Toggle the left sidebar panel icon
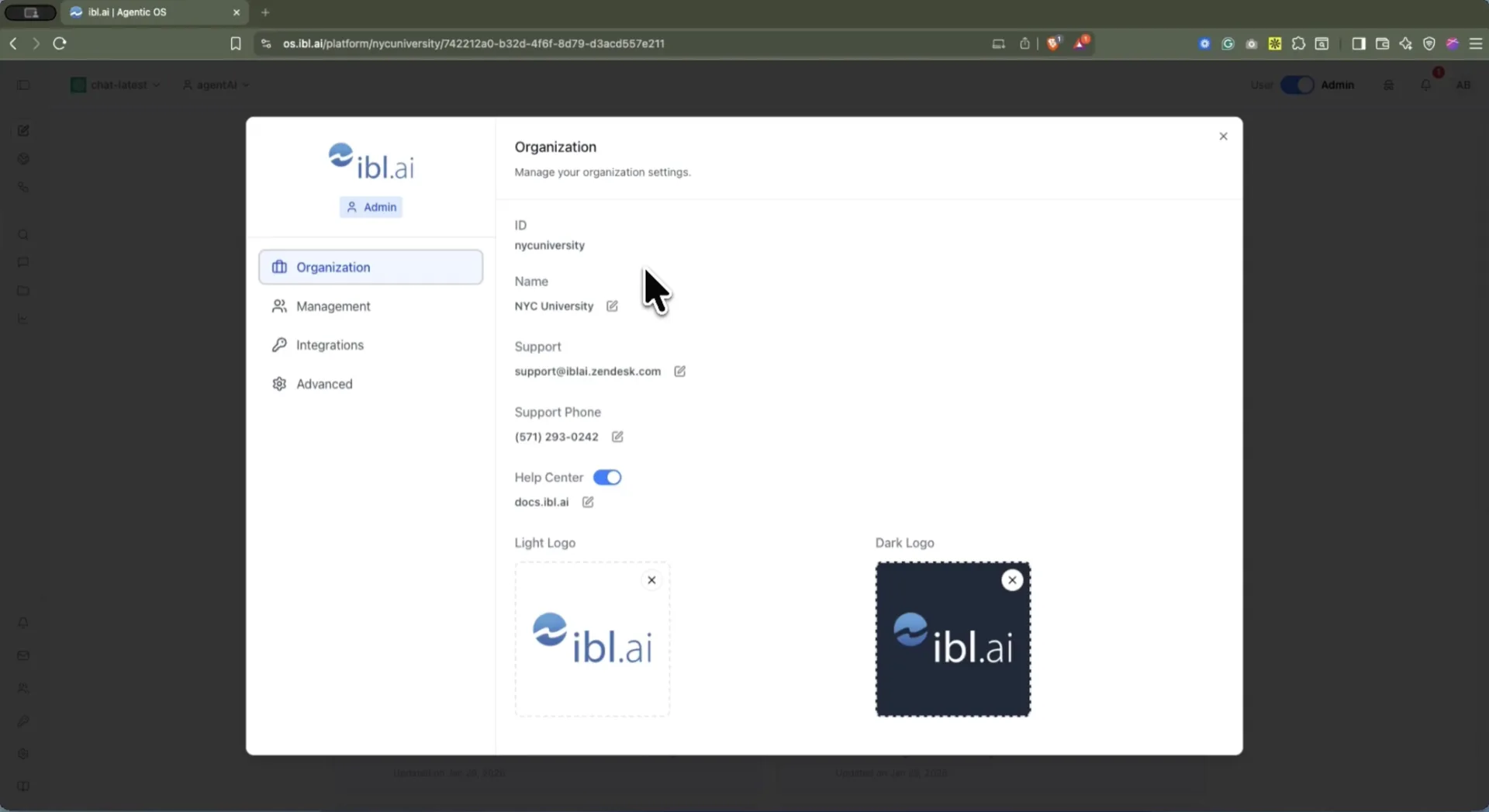1489x812 pixels. 23,85
